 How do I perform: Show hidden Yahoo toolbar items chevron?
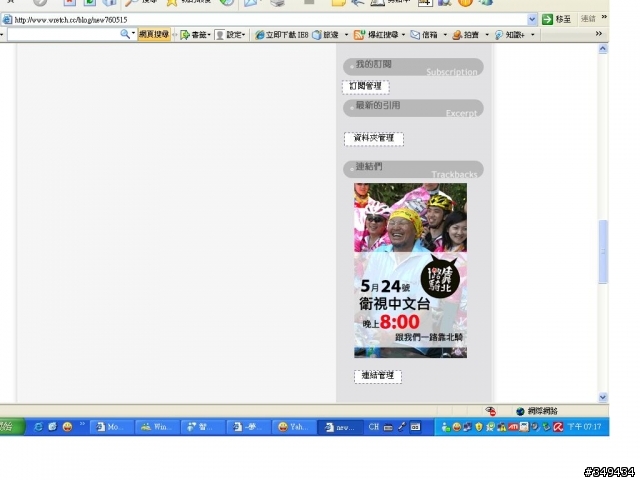coord(598,33)
